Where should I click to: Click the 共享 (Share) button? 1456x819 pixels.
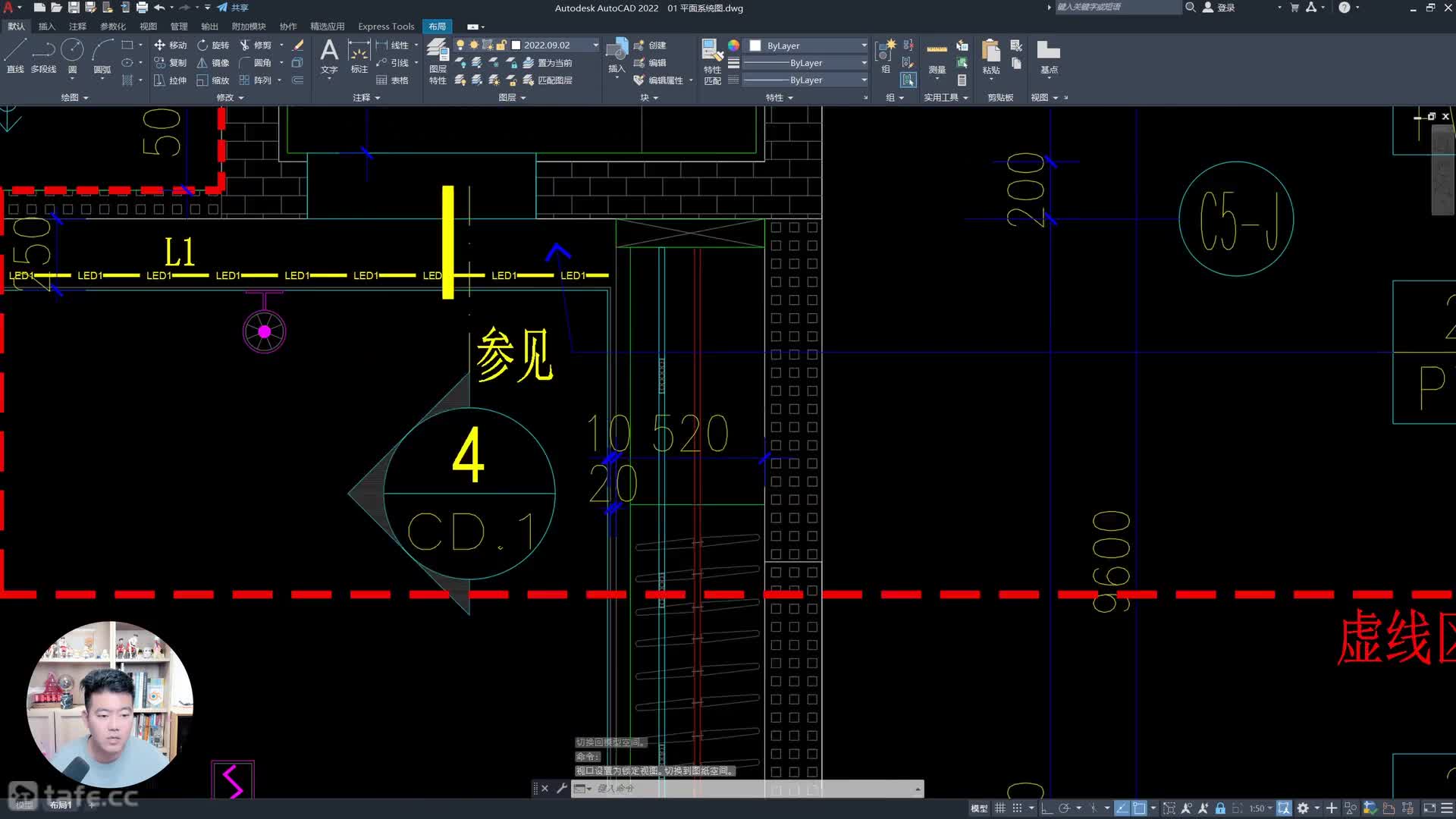[x=233, y=8]
